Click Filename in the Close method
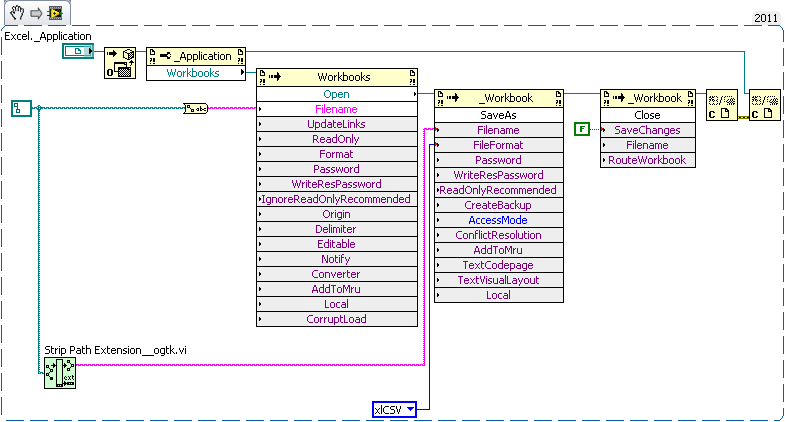Image resolution: width=785 pixels, height=422 pixels. pos(648,145)
